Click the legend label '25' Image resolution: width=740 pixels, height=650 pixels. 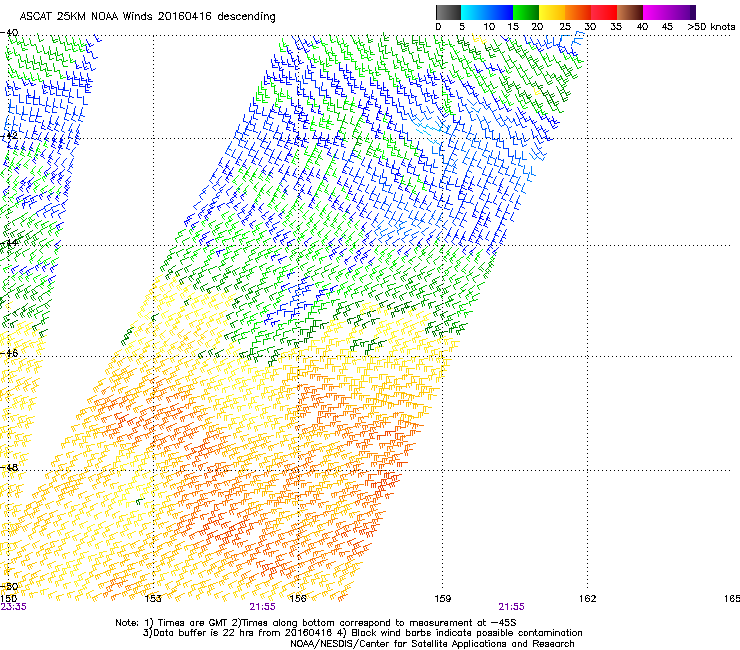click(565, 27)
